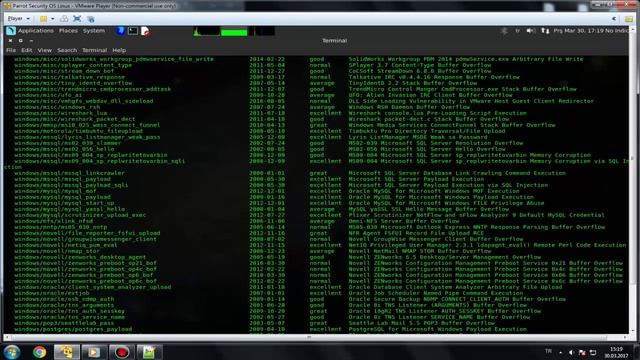Screen dimensions: 640x360
Task: Close the Terminal window with x button
Action: point(10,41)
